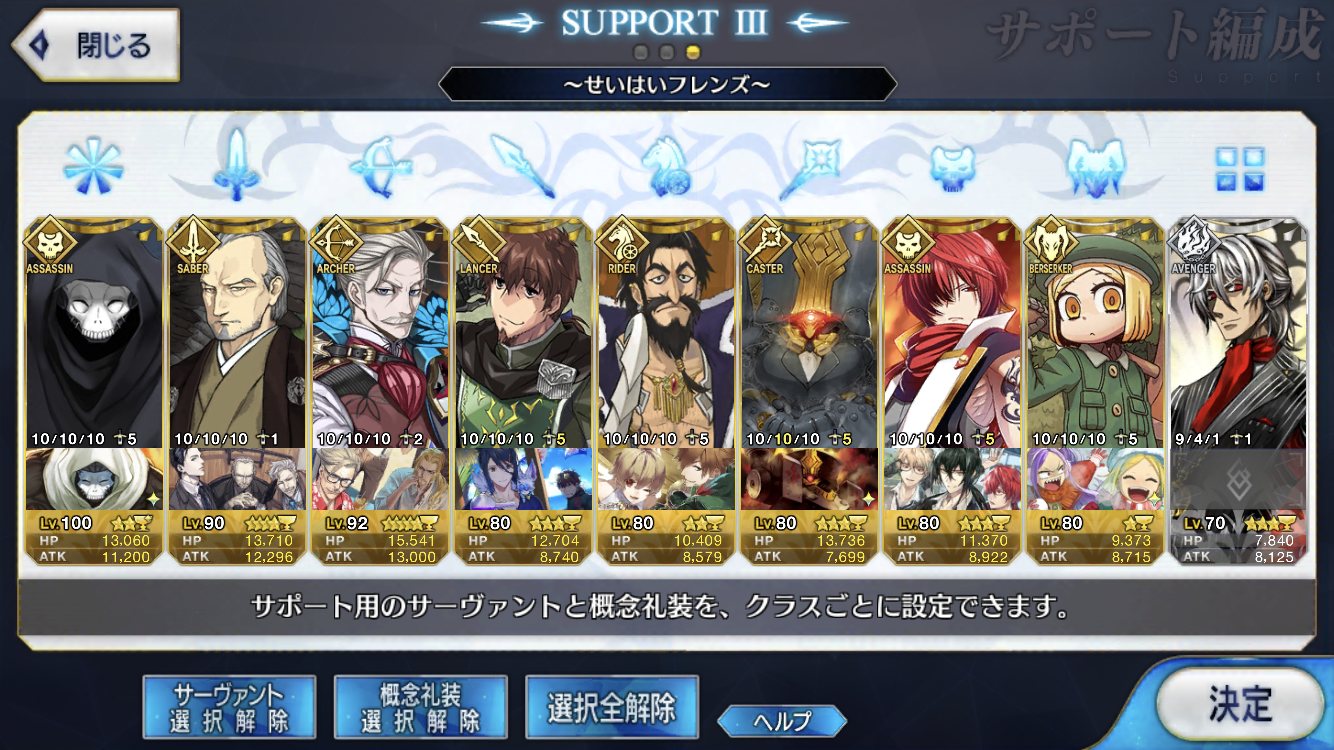1334x750 pixels.
Task: Click the 選択全解除 button
Action: (611, 707)
